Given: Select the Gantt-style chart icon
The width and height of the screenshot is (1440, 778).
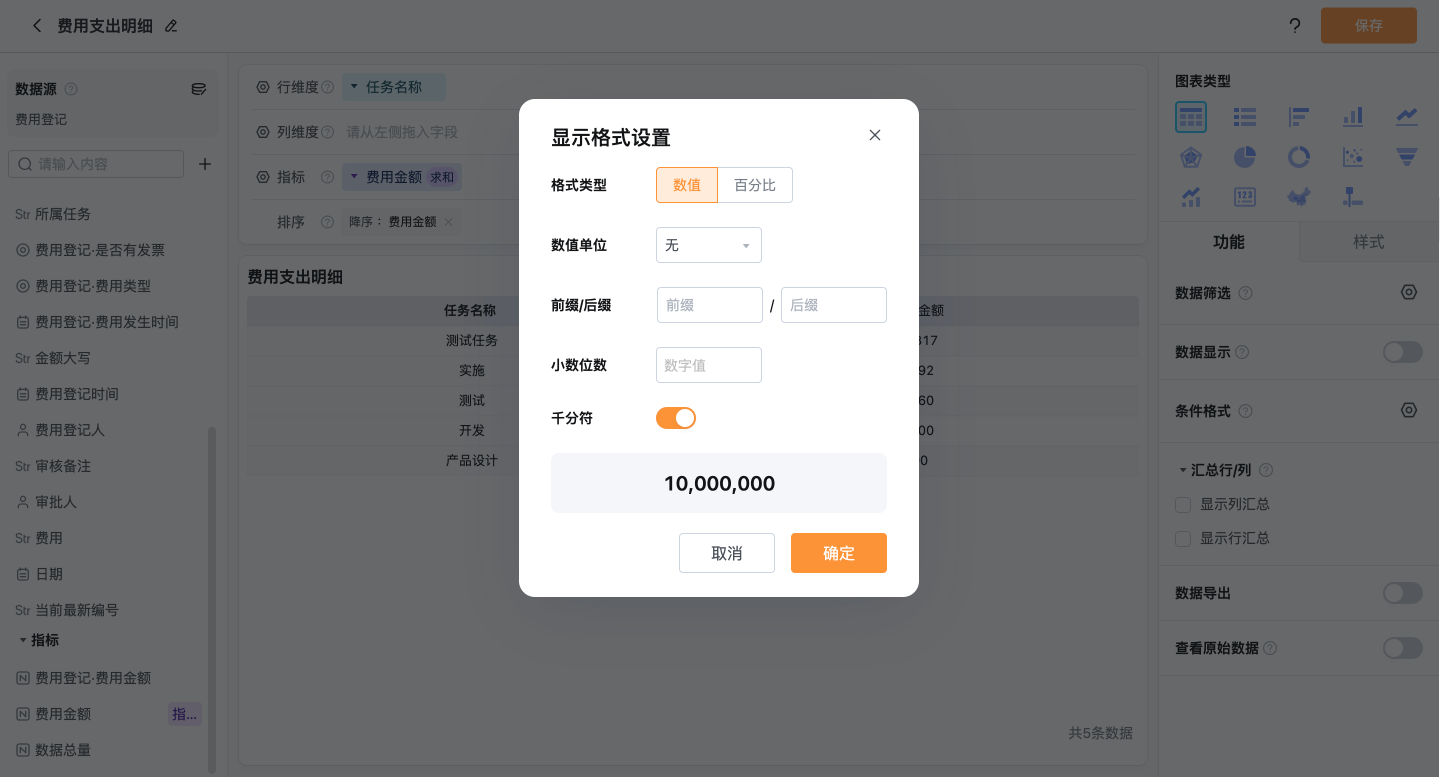Looking at the screenshot, I should tap(1353, 197).
